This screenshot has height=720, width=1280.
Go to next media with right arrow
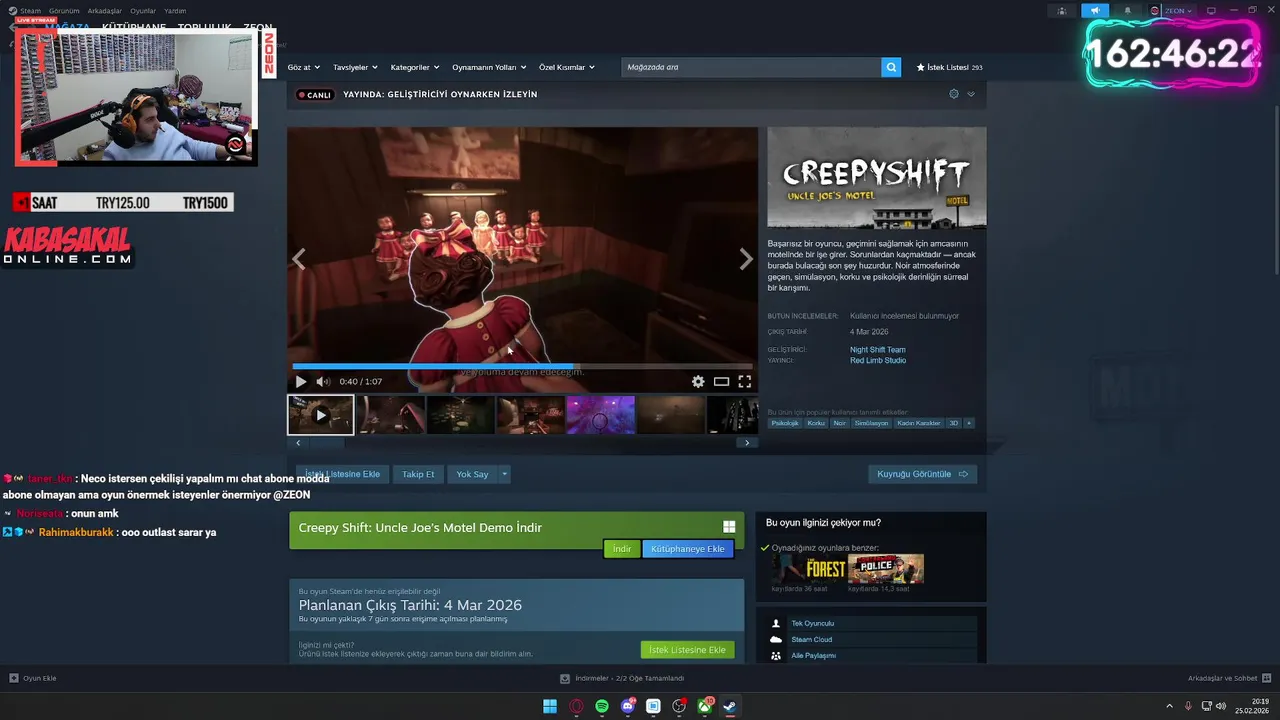click(746, 259)
